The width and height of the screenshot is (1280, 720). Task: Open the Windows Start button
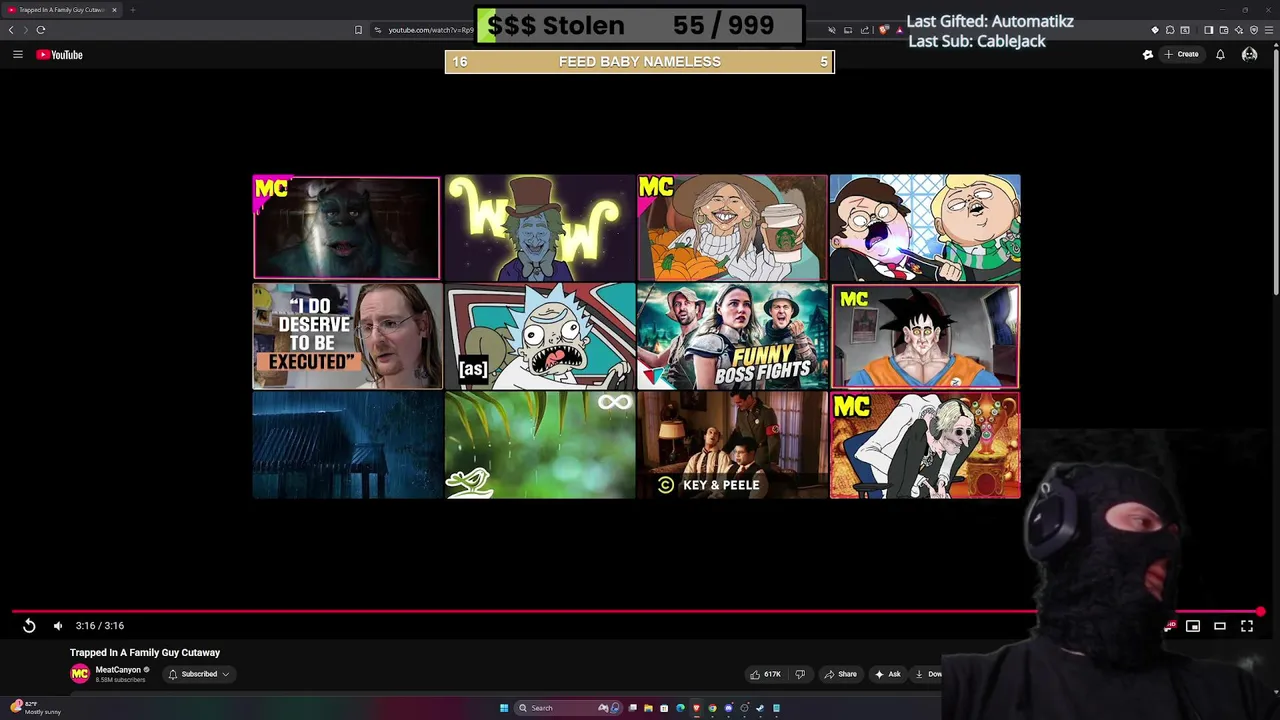click(504, 708)
